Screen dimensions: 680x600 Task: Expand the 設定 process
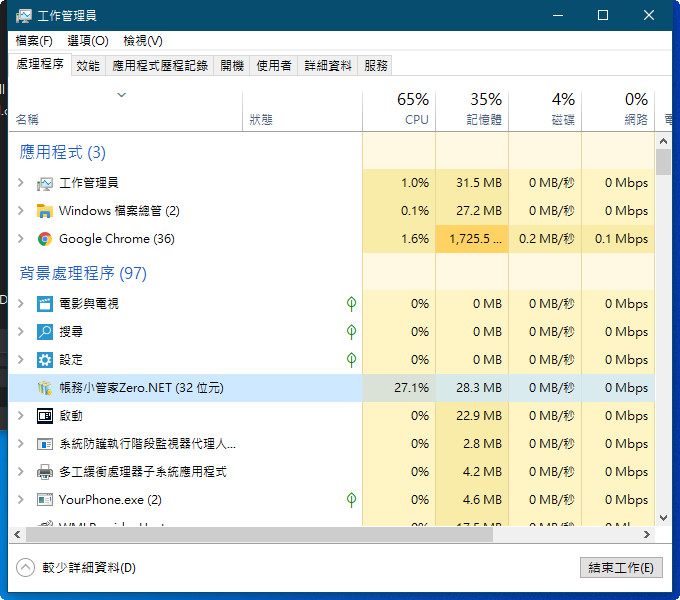[x=20, y=359]
